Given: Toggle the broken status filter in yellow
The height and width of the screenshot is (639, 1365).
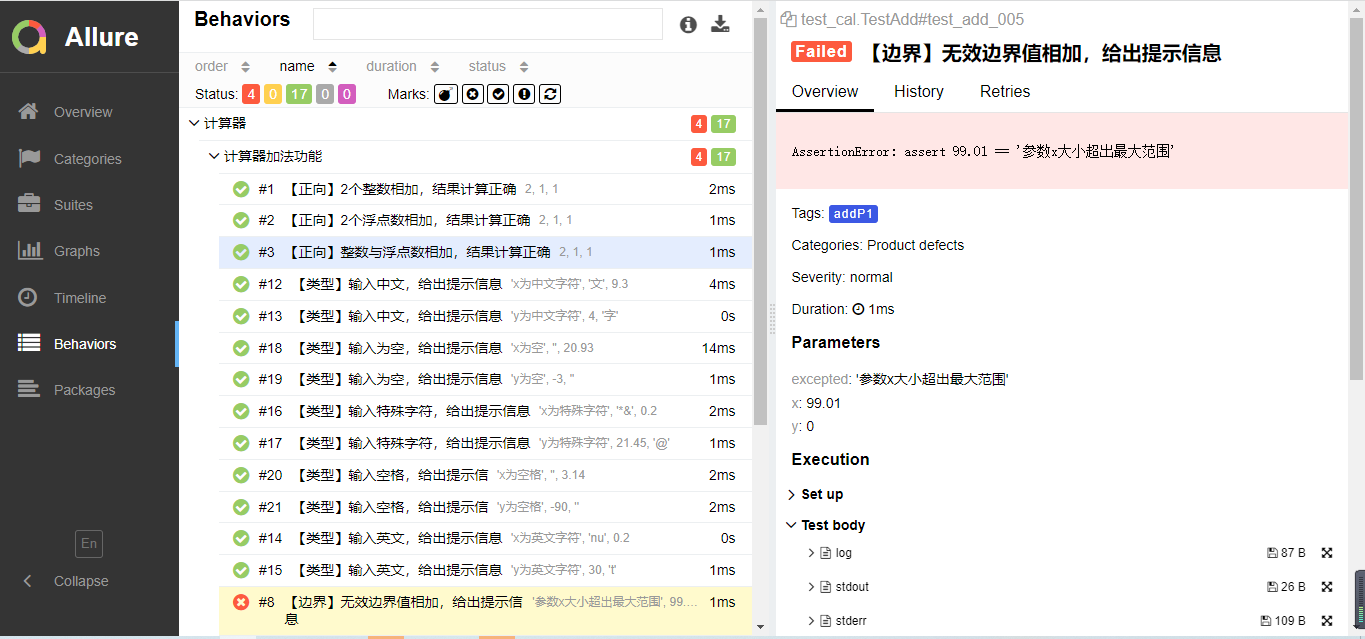Looking at the screenshot, I should 272,94.
